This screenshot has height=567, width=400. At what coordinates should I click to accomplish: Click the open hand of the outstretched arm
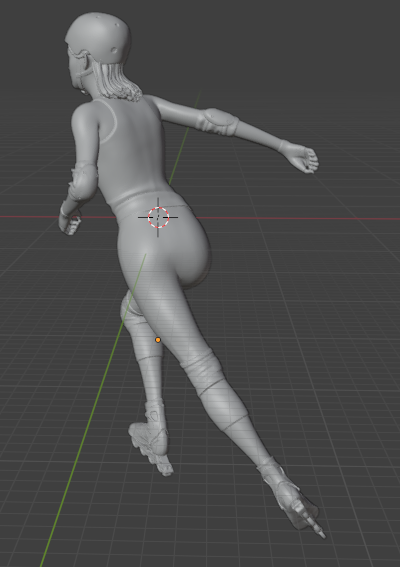point(303,159)
